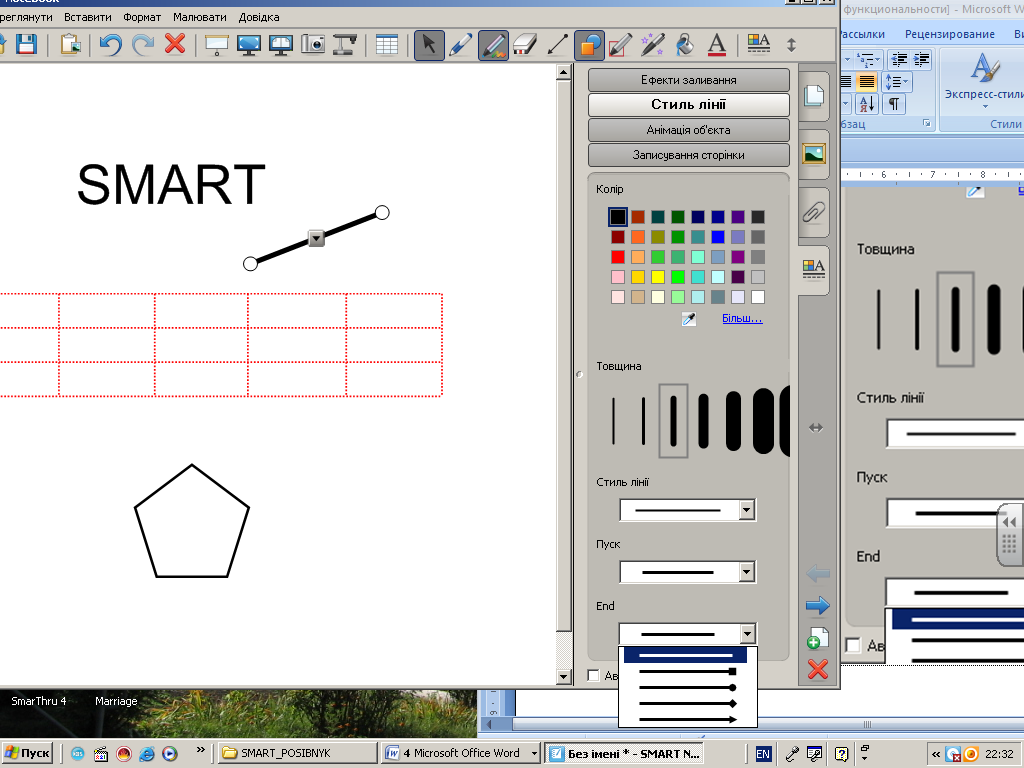Open the Screen Shade tool
Screen dimensions: 1024x768
216,44
